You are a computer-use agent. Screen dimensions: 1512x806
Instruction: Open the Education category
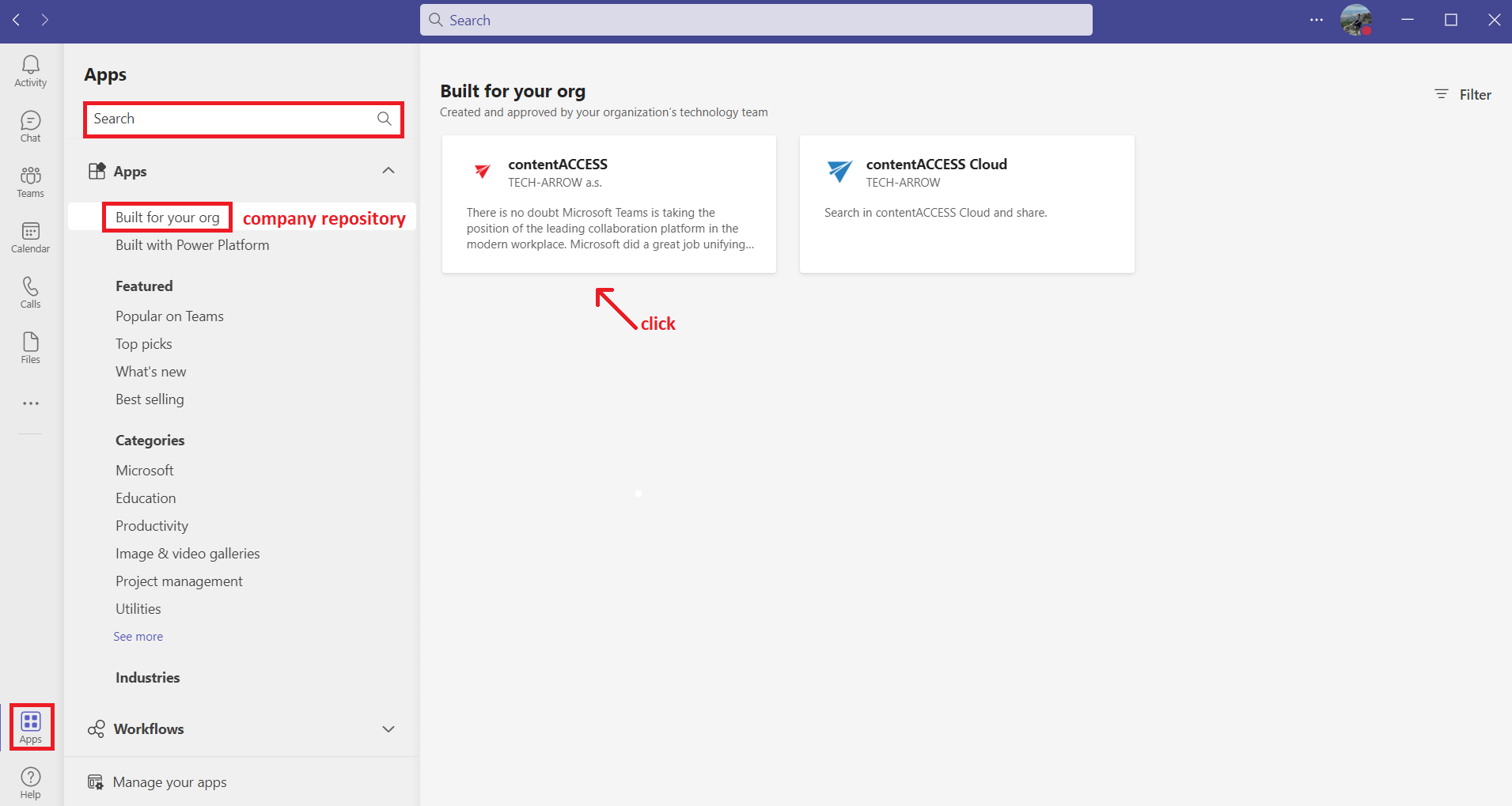tap(146, 498)
